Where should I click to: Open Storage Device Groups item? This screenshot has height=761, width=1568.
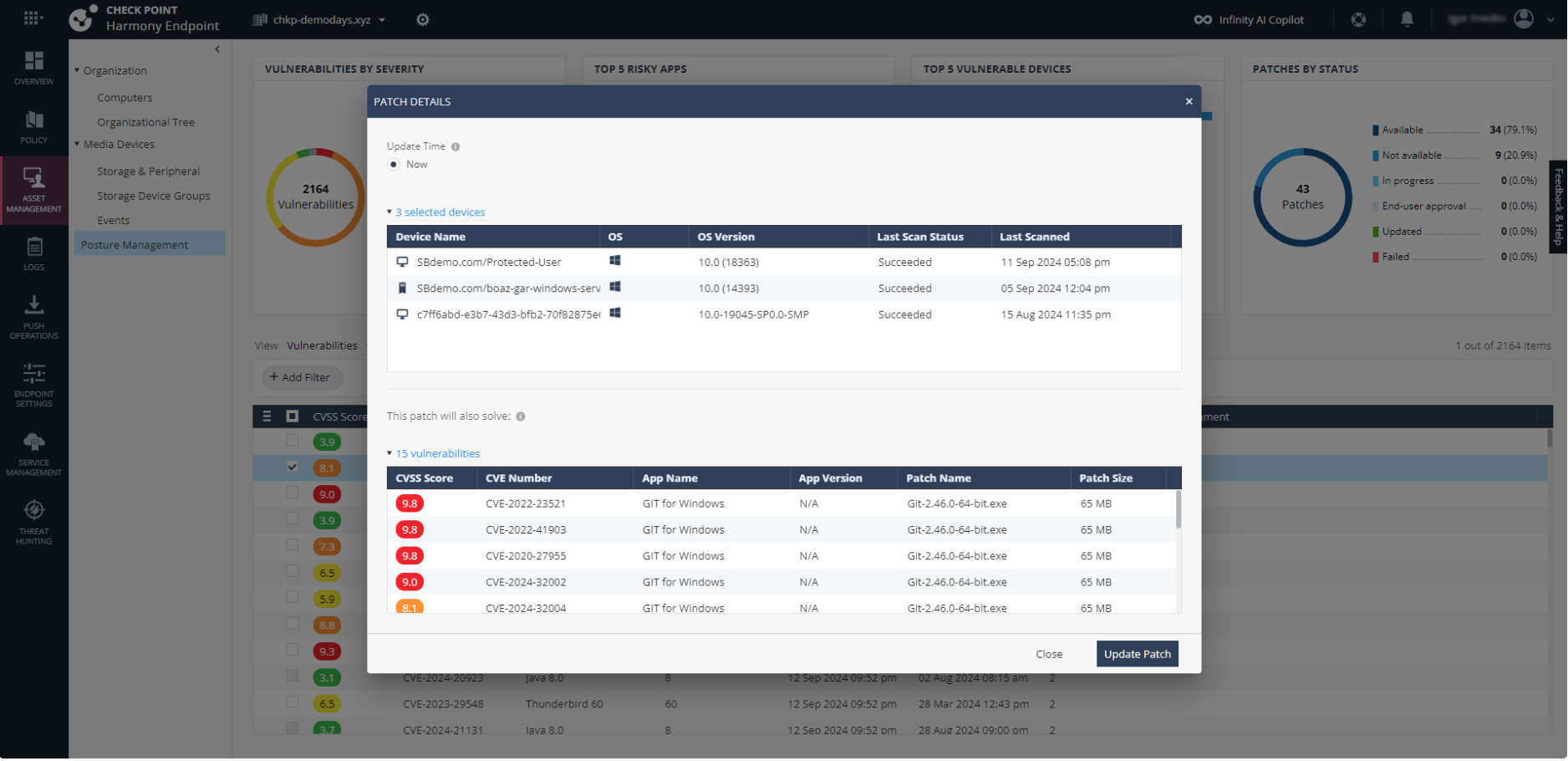[x=153, y=196]
